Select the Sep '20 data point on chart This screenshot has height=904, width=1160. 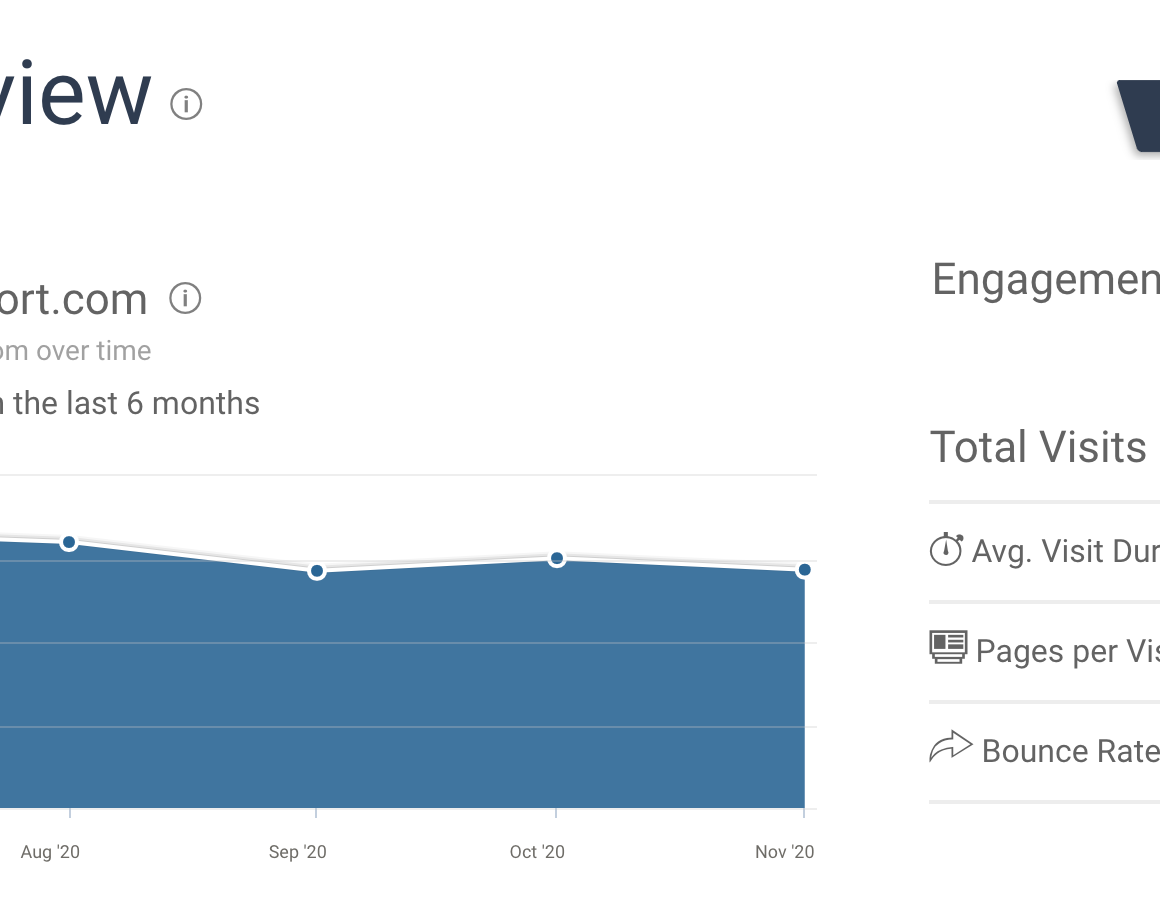click(x=317, y=571)
